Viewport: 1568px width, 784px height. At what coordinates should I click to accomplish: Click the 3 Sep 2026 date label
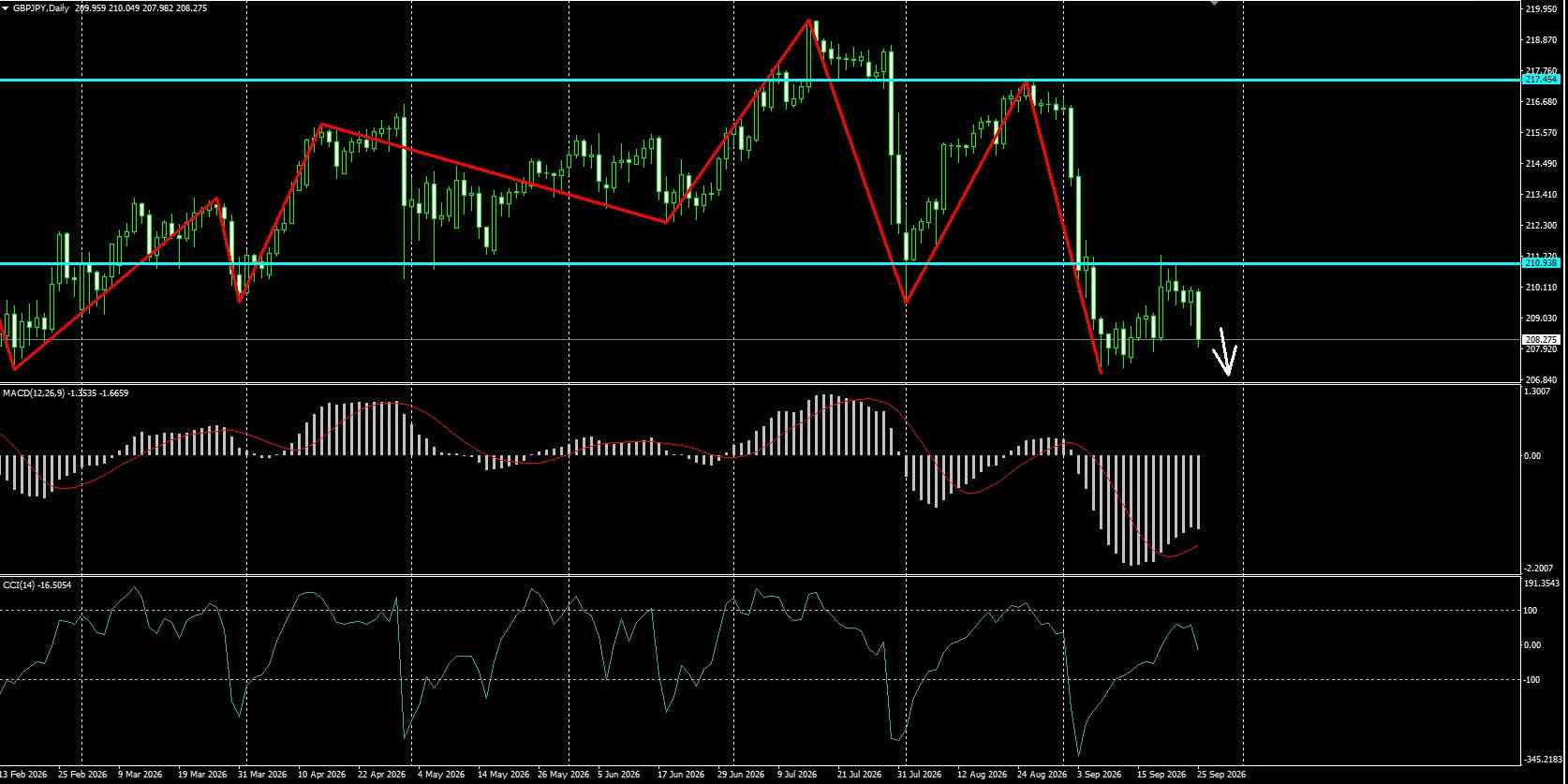click(x=1100, y=775)
